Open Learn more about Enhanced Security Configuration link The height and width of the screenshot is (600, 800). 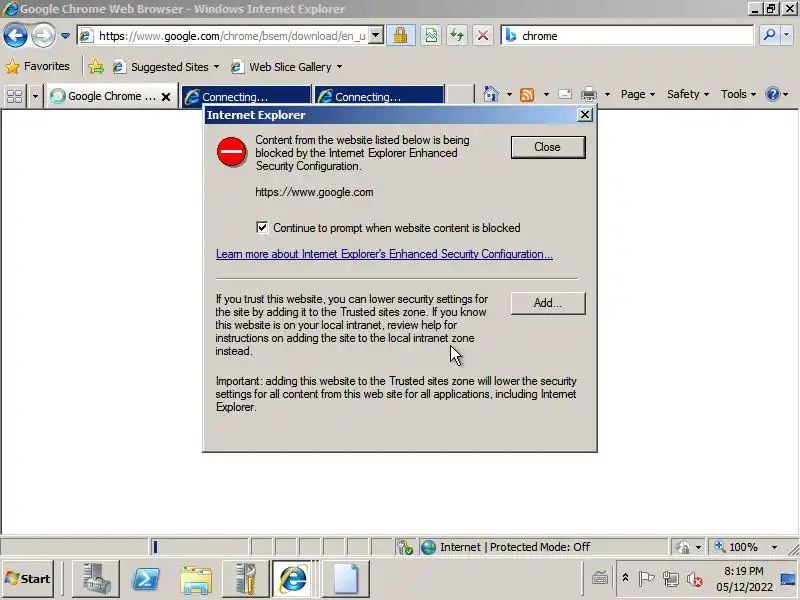(384, 254)
